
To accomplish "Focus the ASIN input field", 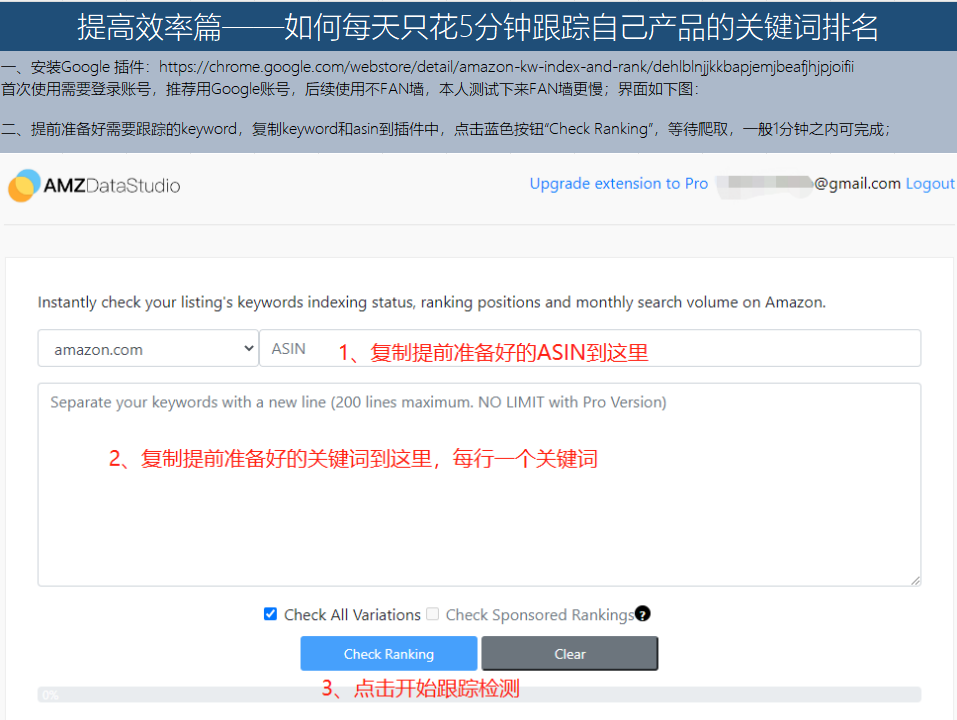I will pyautogui.click(x=590, y=348).
